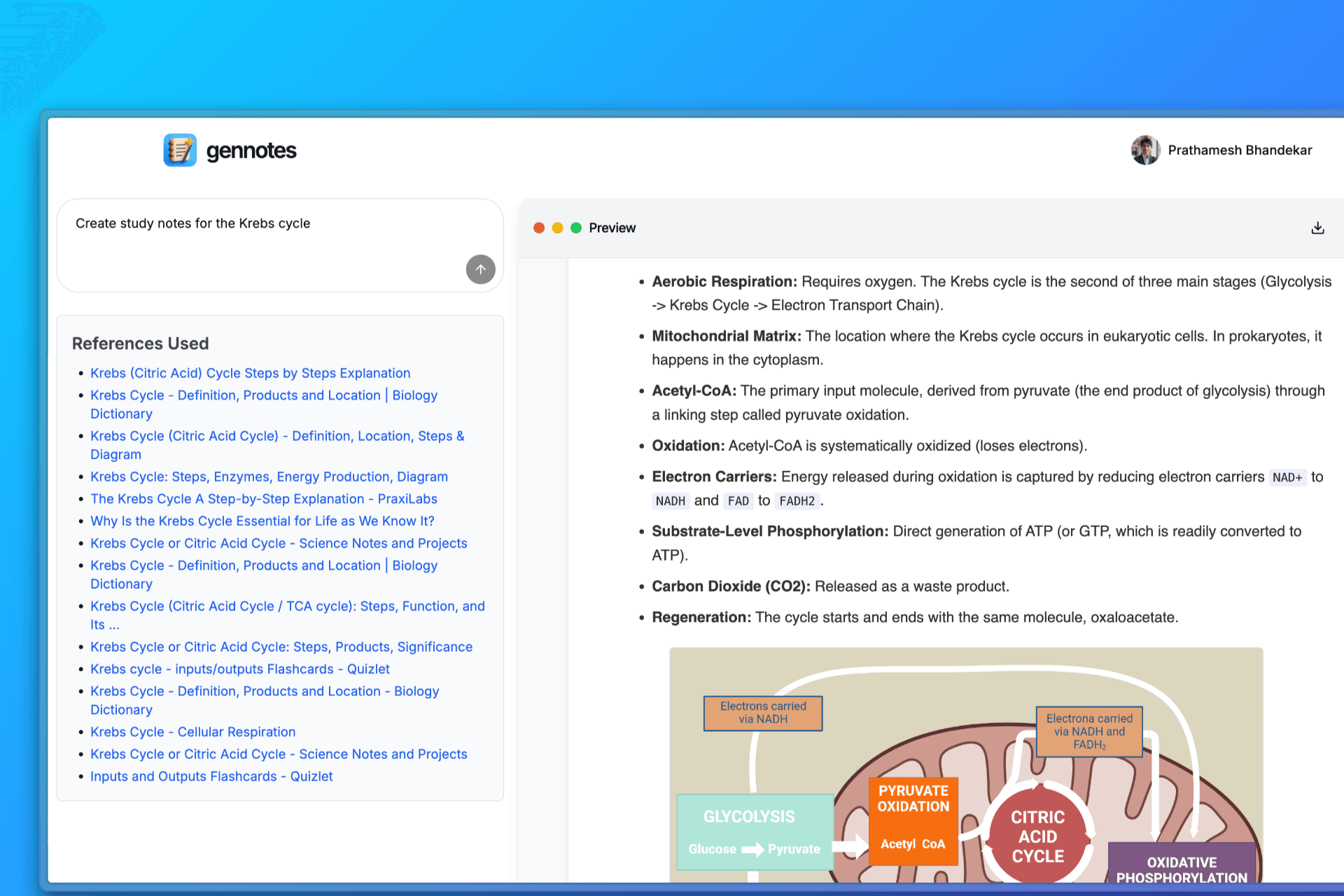Click the 'Preview' panel title

[612, 228]
